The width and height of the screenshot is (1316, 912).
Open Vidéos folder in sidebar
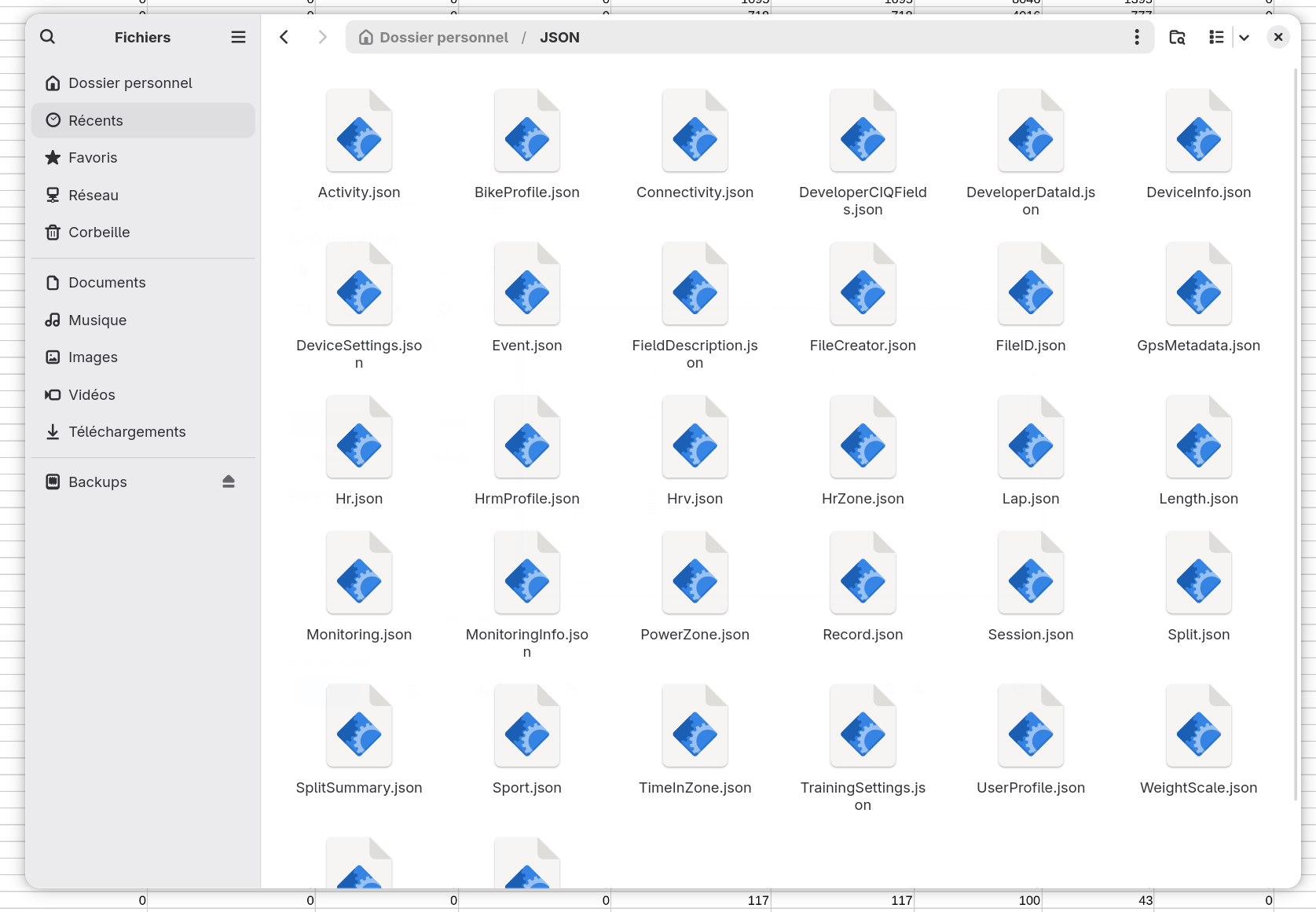143,394
